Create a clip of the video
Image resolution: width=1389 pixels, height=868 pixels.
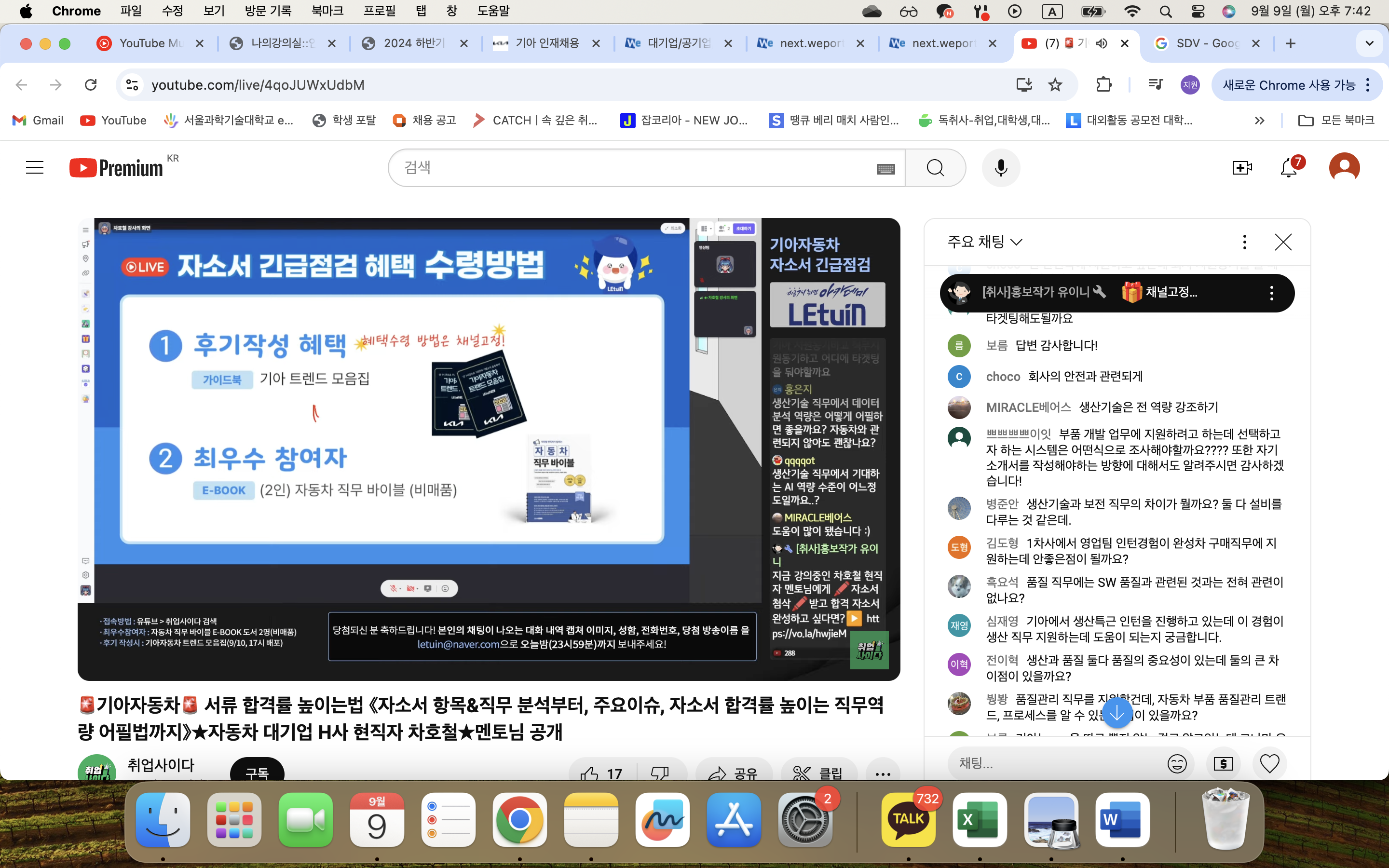tap(818, 773)
